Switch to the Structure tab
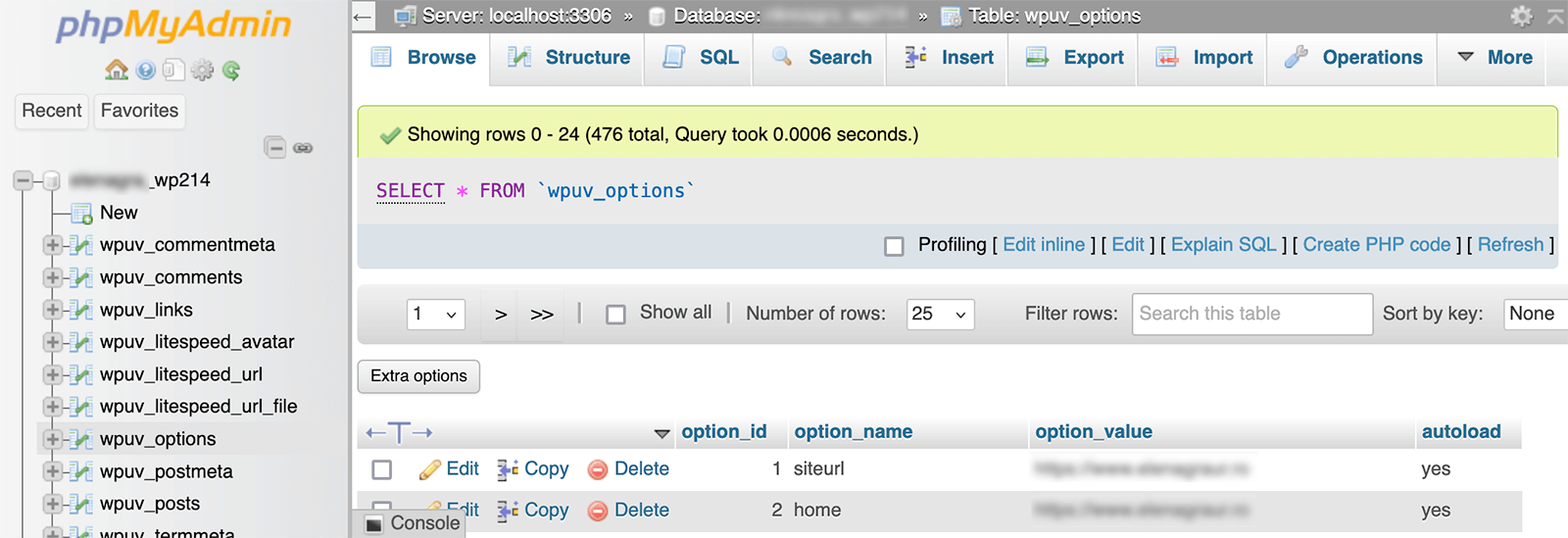The width and height of the screenshot is (1568, 538). click(x=568, y=58)
